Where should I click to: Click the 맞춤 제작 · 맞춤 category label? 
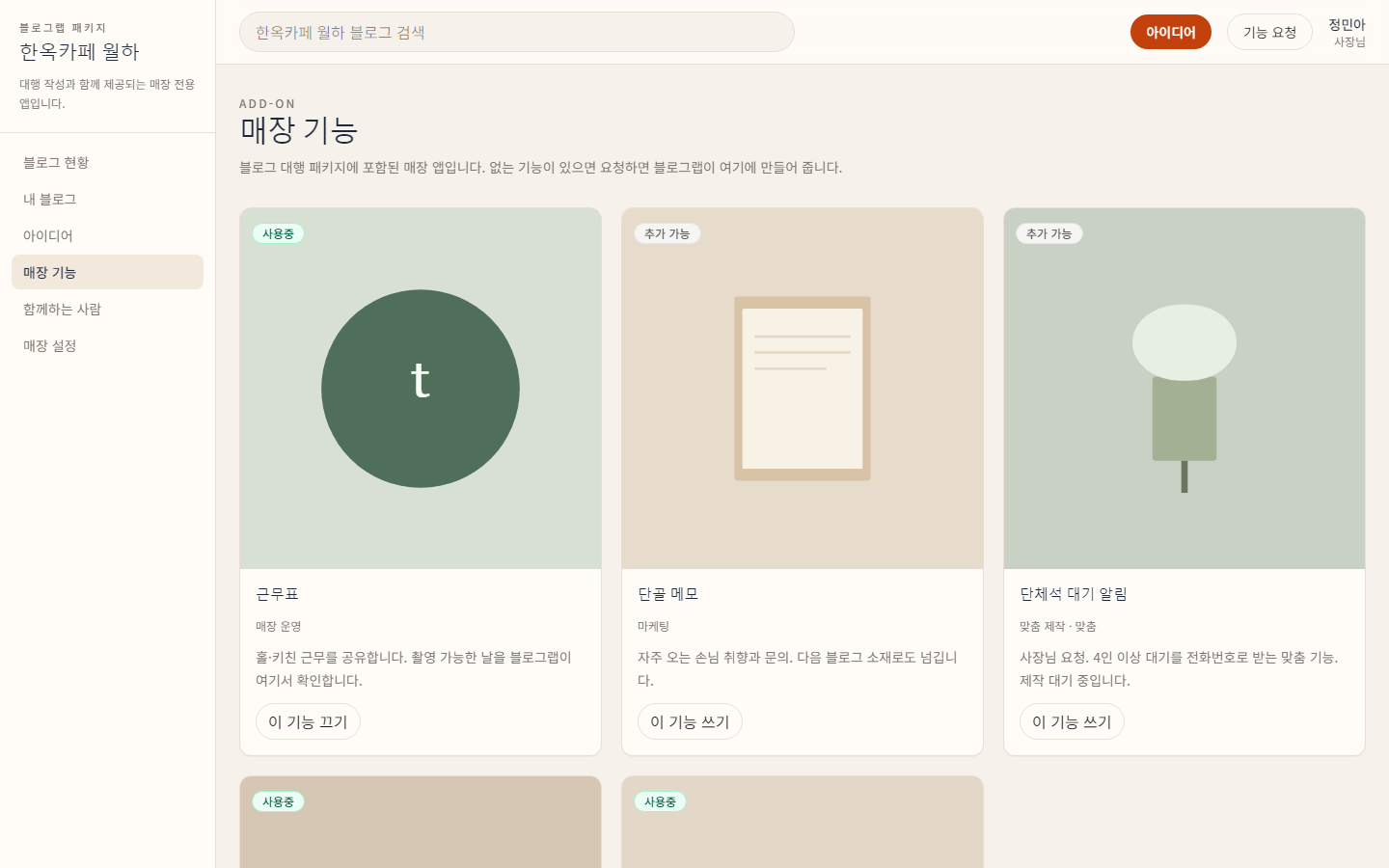click(x=1058, y=626)
